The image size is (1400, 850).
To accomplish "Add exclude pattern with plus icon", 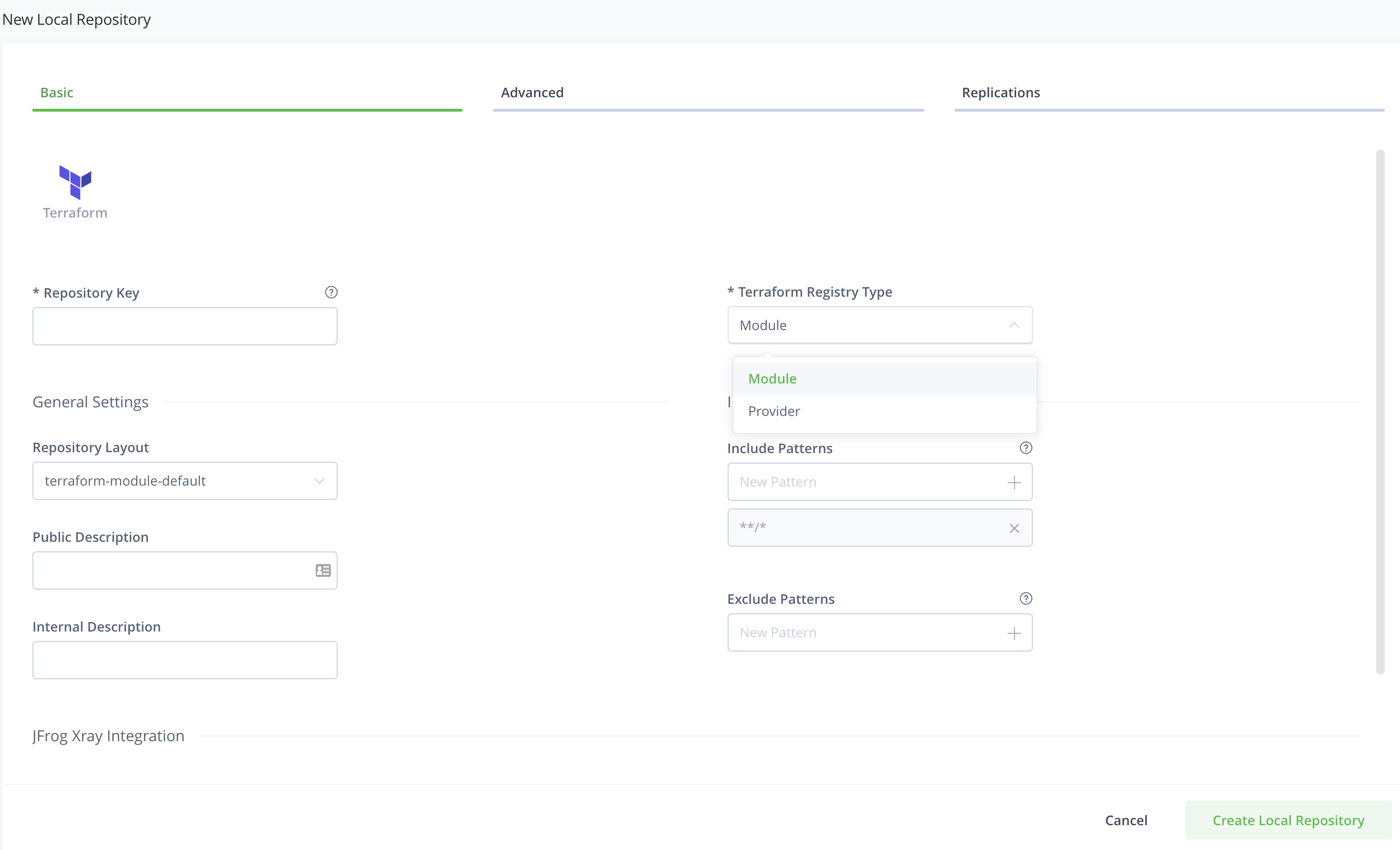I will [x=1014, y=633].
